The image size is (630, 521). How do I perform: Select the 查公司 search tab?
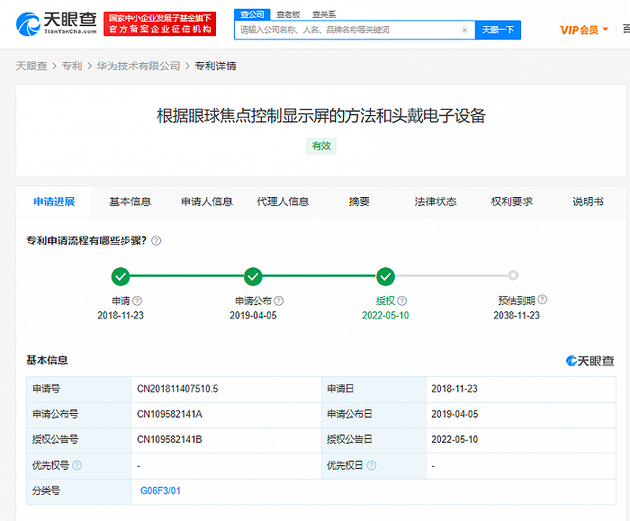[252, 15]
